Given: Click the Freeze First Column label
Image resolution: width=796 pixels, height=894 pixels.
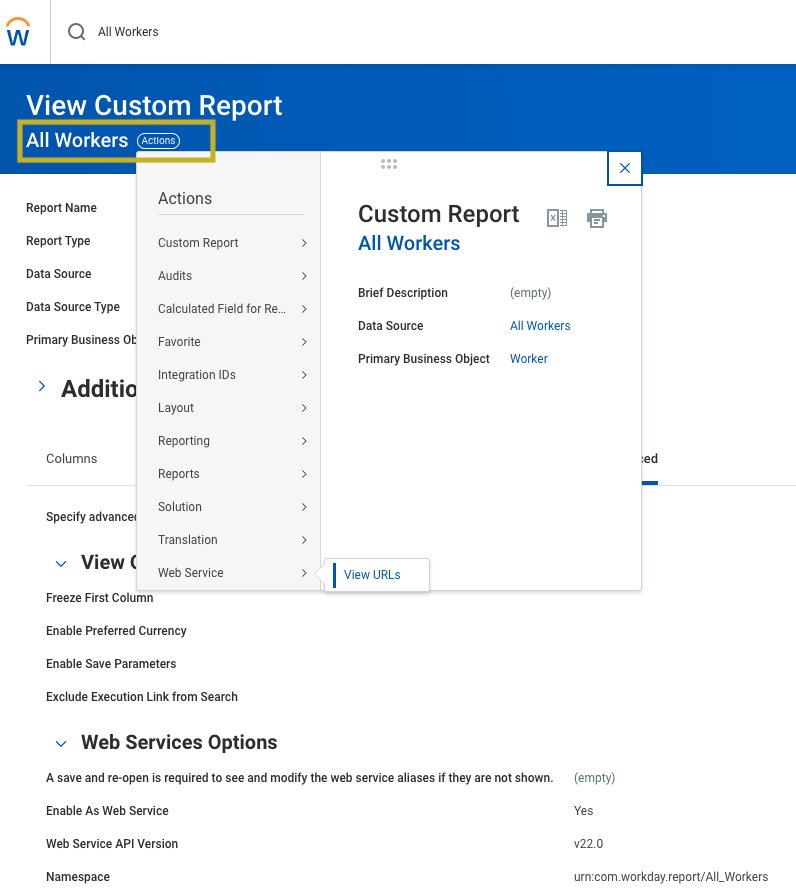Looking at the screenshot, I should pyautogui.click(x=100, y=598).
